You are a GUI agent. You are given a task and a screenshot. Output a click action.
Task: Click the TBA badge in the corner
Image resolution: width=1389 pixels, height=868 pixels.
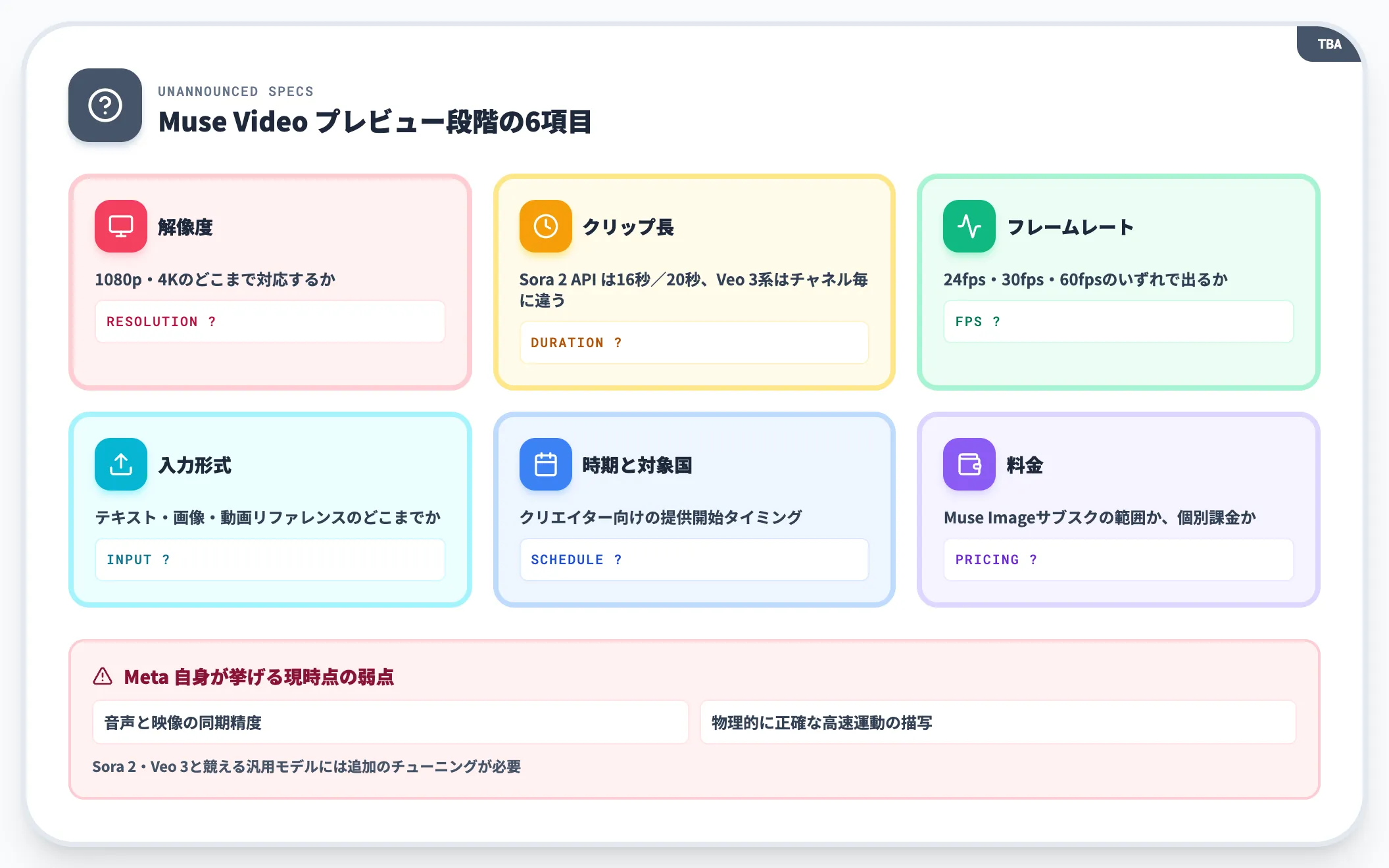(1329, 44)
